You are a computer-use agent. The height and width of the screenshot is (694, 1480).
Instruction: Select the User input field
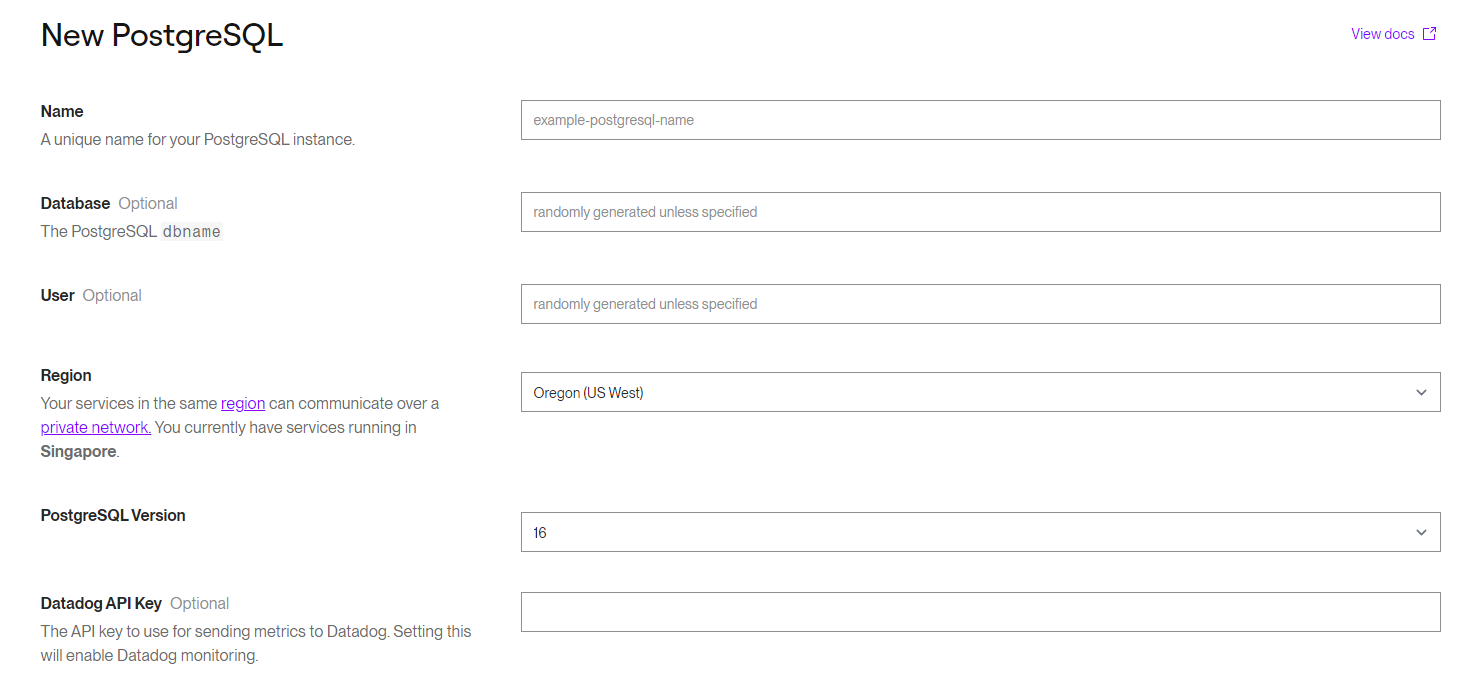(x=980, y=304)
